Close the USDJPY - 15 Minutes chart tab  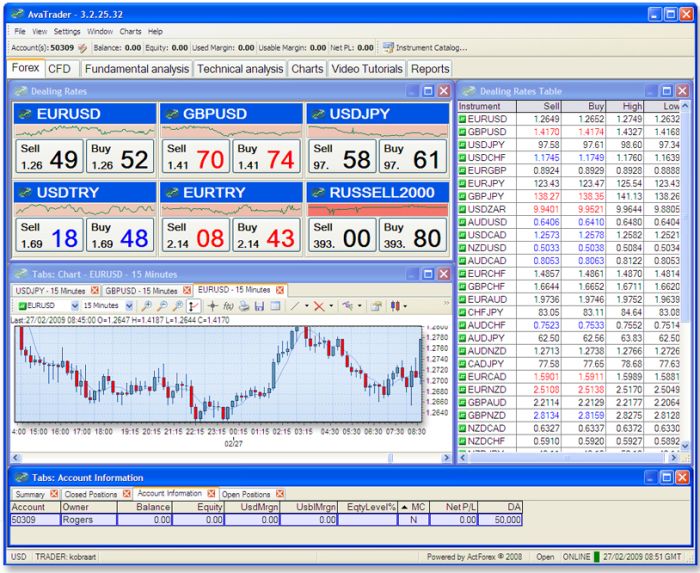coord(94,291)
